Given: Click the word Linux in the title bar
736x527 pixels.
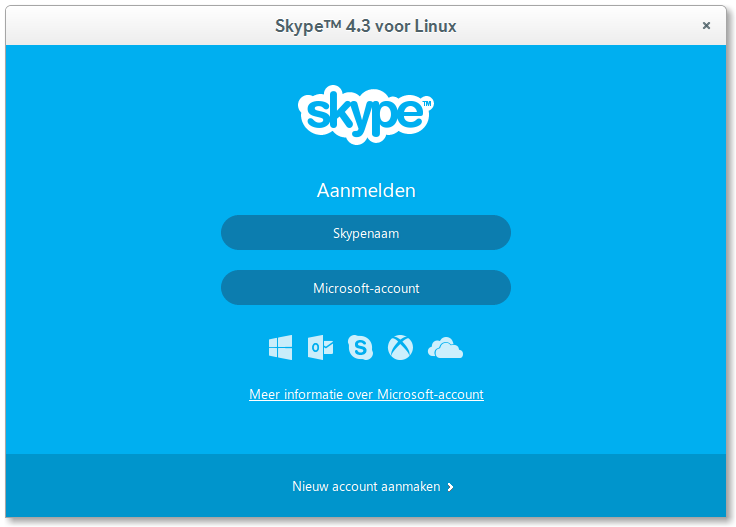Looking at the screenshot, I should coord(435,26).
